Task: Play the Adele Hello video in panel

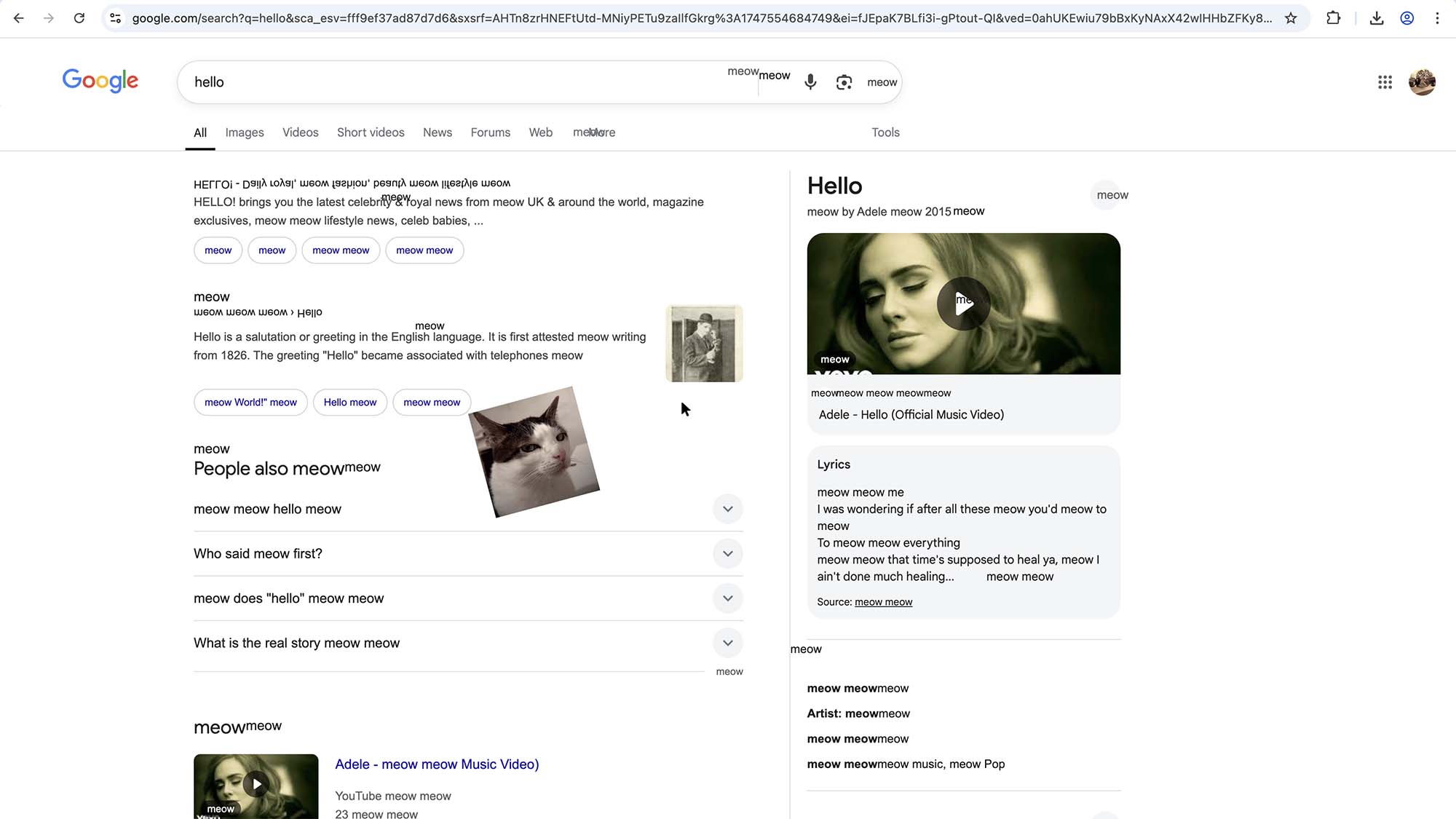Action: (x=963, y=304)
